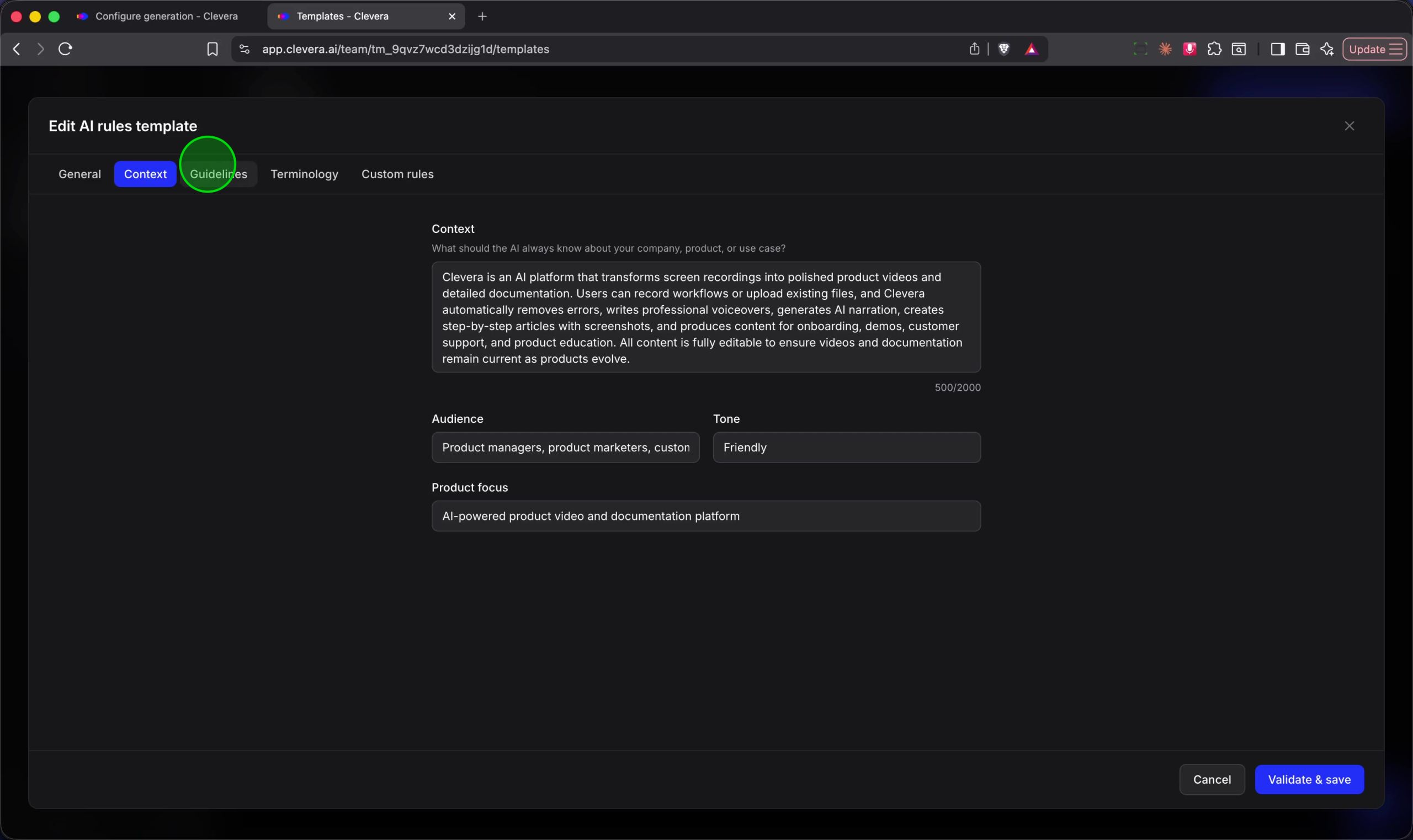Click the browser forward arrow

40,49
